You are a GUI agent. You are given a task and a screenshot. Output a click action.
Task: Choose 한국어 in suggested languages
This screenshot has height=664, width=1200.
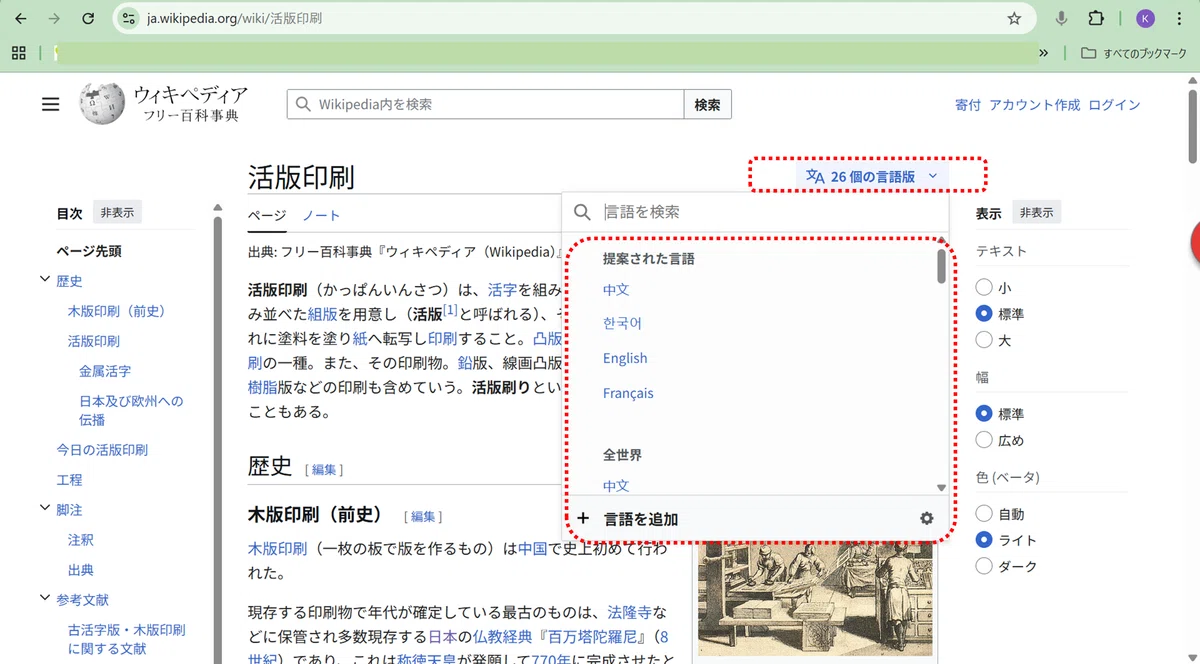[622, 323]
